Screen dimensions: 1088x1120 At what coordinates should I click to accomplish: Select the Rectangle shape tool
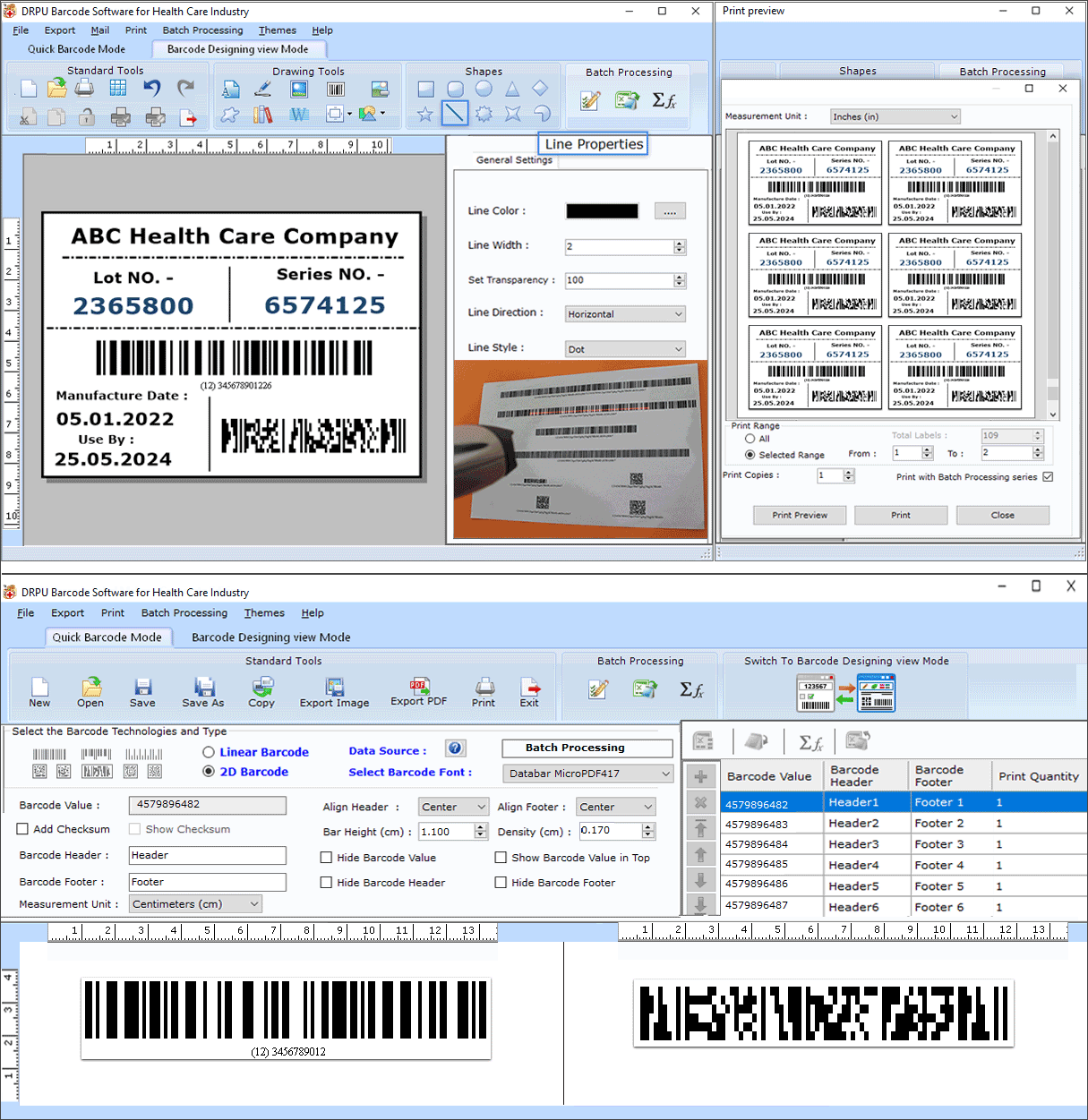(x=426, y=89)
